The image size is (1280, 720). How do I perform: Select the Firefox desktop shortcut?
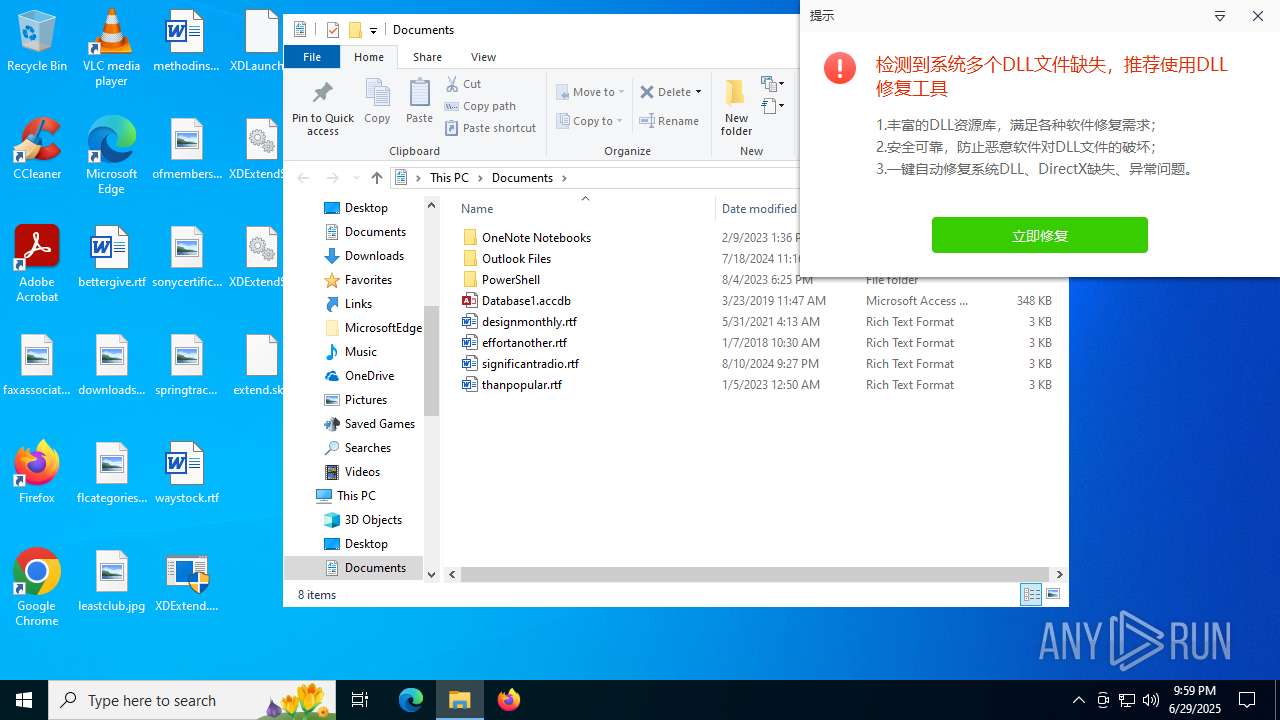pos(37,472)
